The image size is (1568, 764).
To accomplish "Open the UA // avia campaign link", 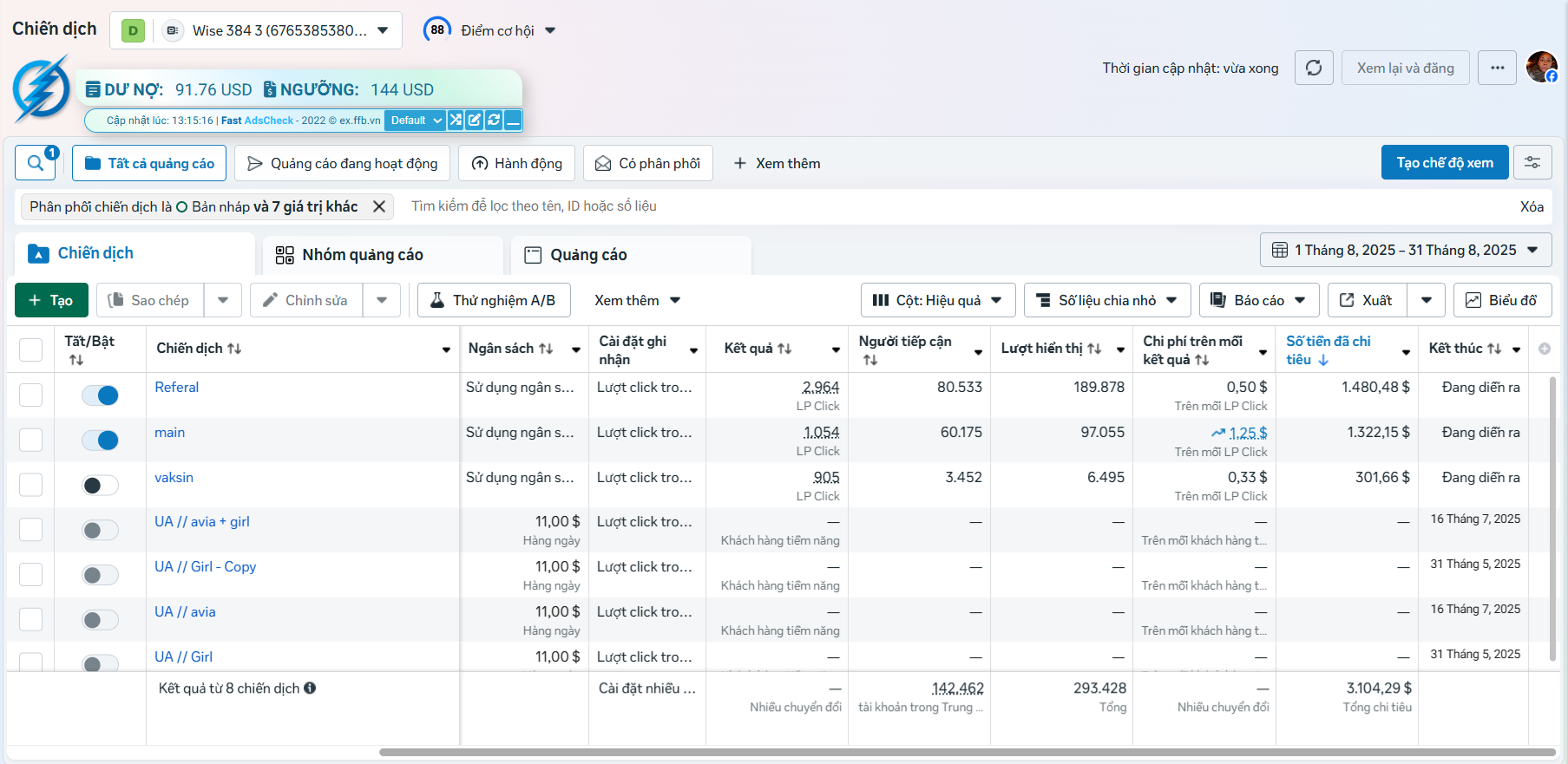I will click(x=185, y=611).
